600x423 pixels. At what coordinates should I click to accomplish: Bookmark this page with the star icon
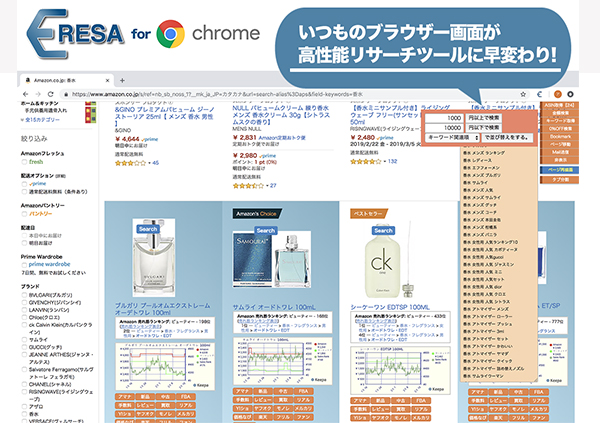tap(523, 94)
